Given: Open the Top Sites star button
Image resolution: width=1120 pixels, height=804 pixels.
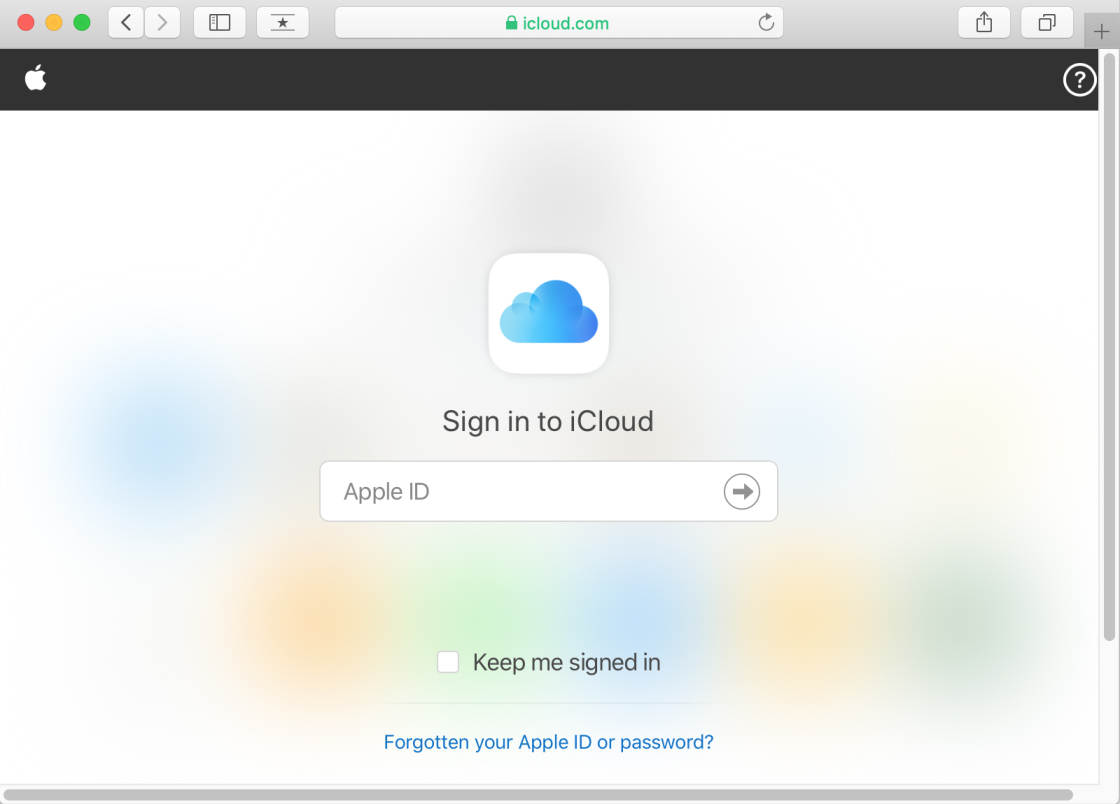Looking at the screenshot, I should (283, 23).
